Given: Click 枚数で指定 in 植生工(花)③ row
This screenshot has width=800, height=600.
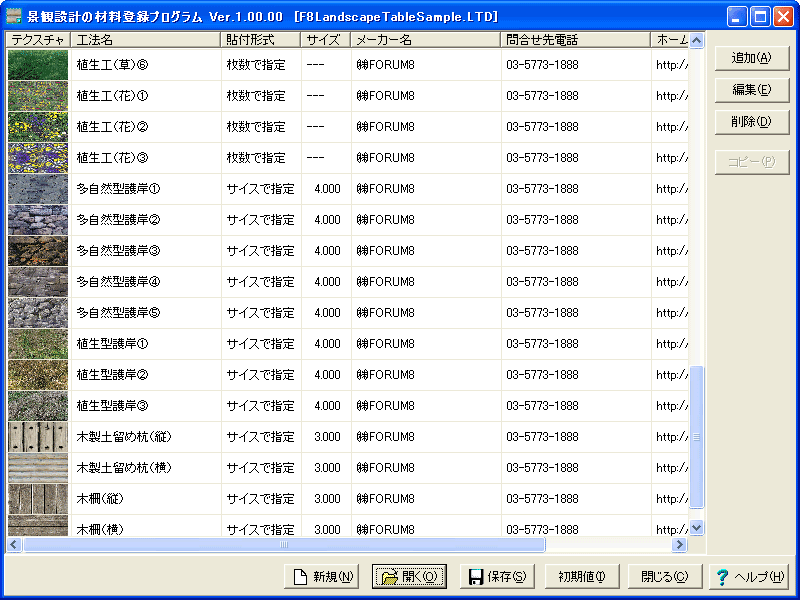Looking at the screenshot, I should (x=256, y=158).
